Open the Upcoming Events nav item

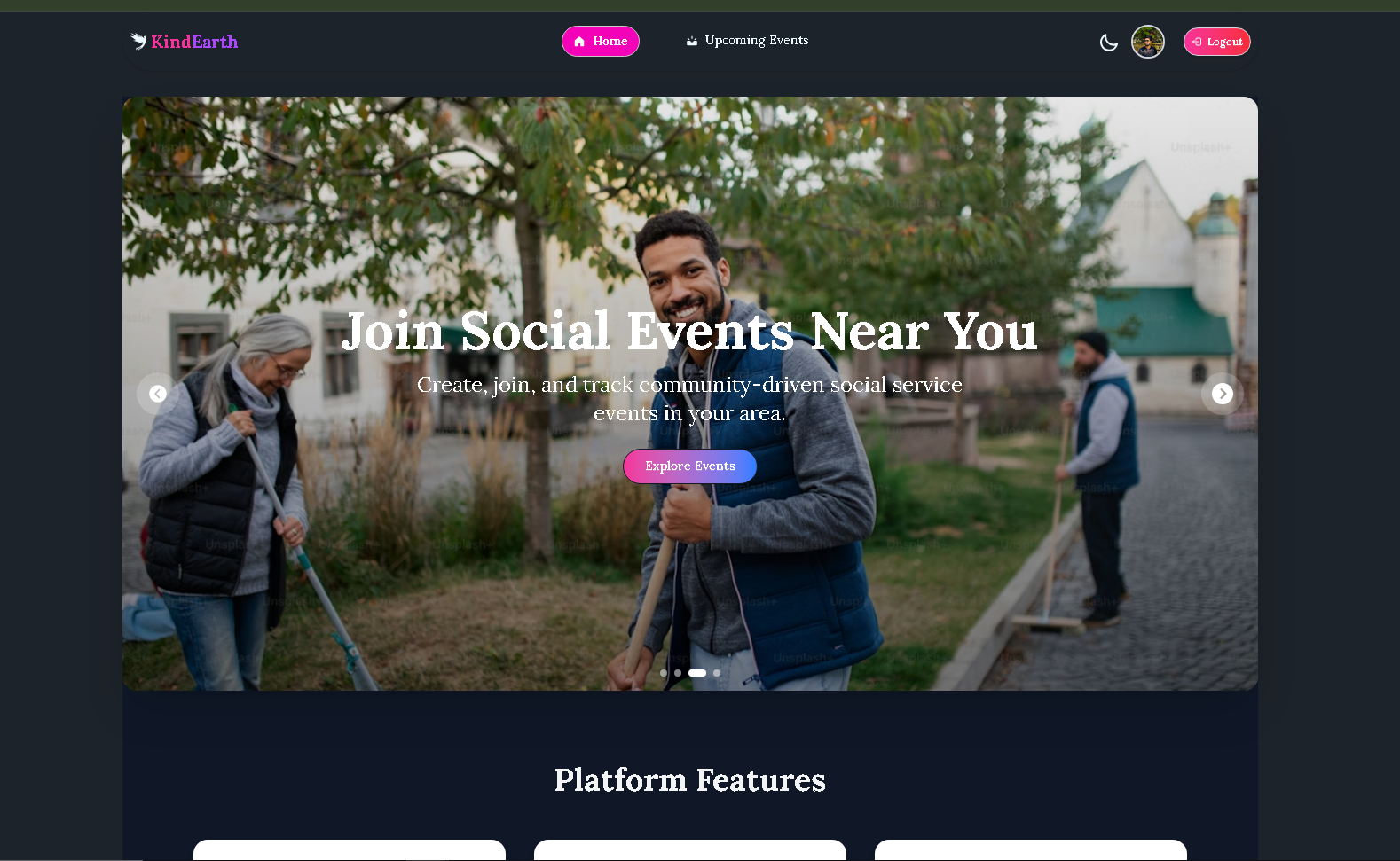coord(747,41)
